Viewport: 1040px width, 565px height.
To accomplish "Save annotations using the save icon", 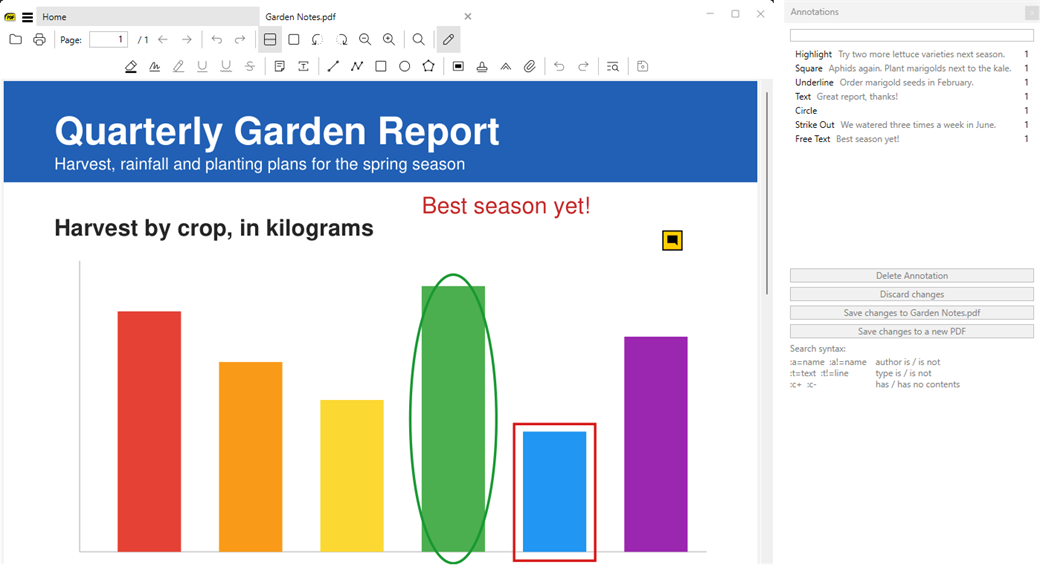I will click(642, 66).
